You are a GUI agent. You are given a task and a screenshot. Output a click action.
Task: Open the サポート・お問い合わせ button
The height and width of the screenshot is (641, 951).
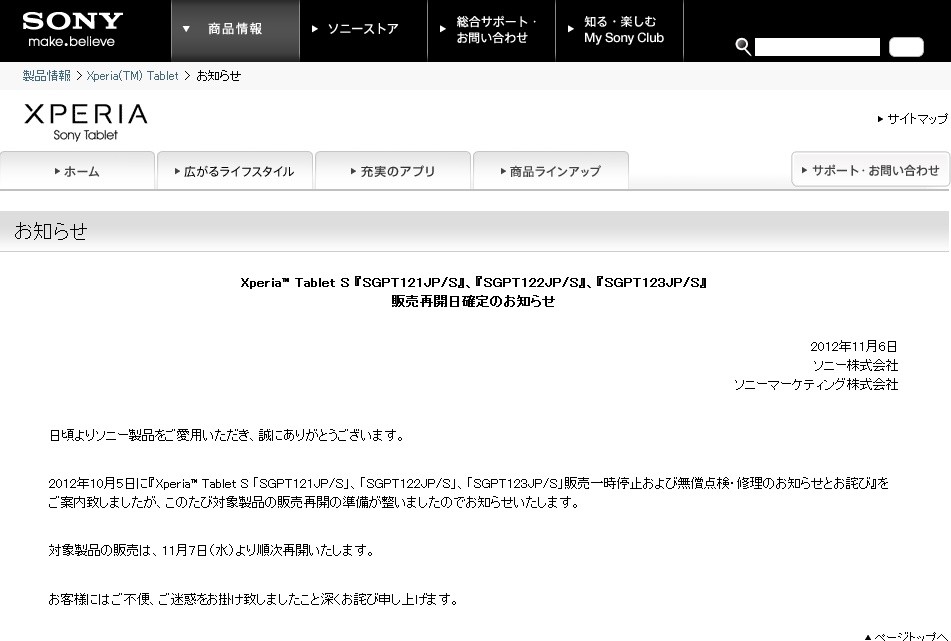click(x=870, y=170)
